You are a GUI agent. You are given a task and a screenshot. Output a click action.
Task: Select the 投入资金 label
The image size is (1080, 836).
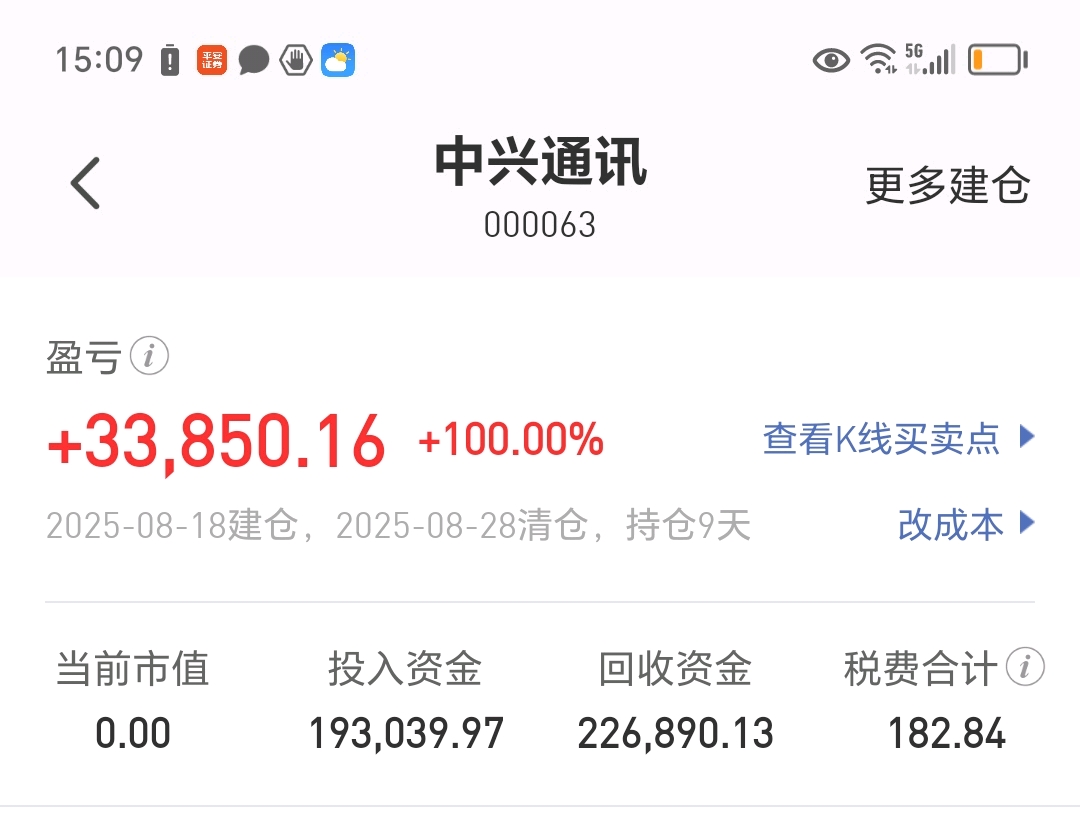click(x=405, y=668)
